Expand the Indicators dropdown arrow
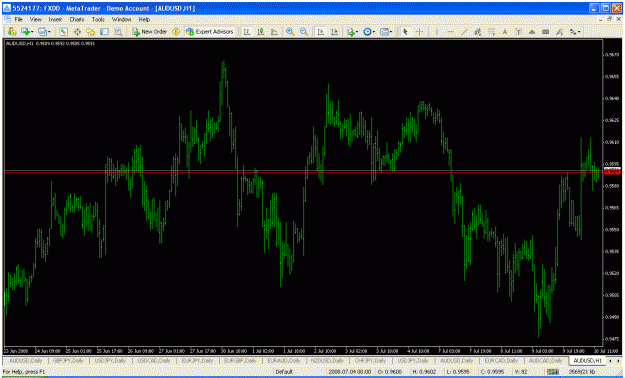This screenshot has height=378, width=625. [x=357, y=32]
